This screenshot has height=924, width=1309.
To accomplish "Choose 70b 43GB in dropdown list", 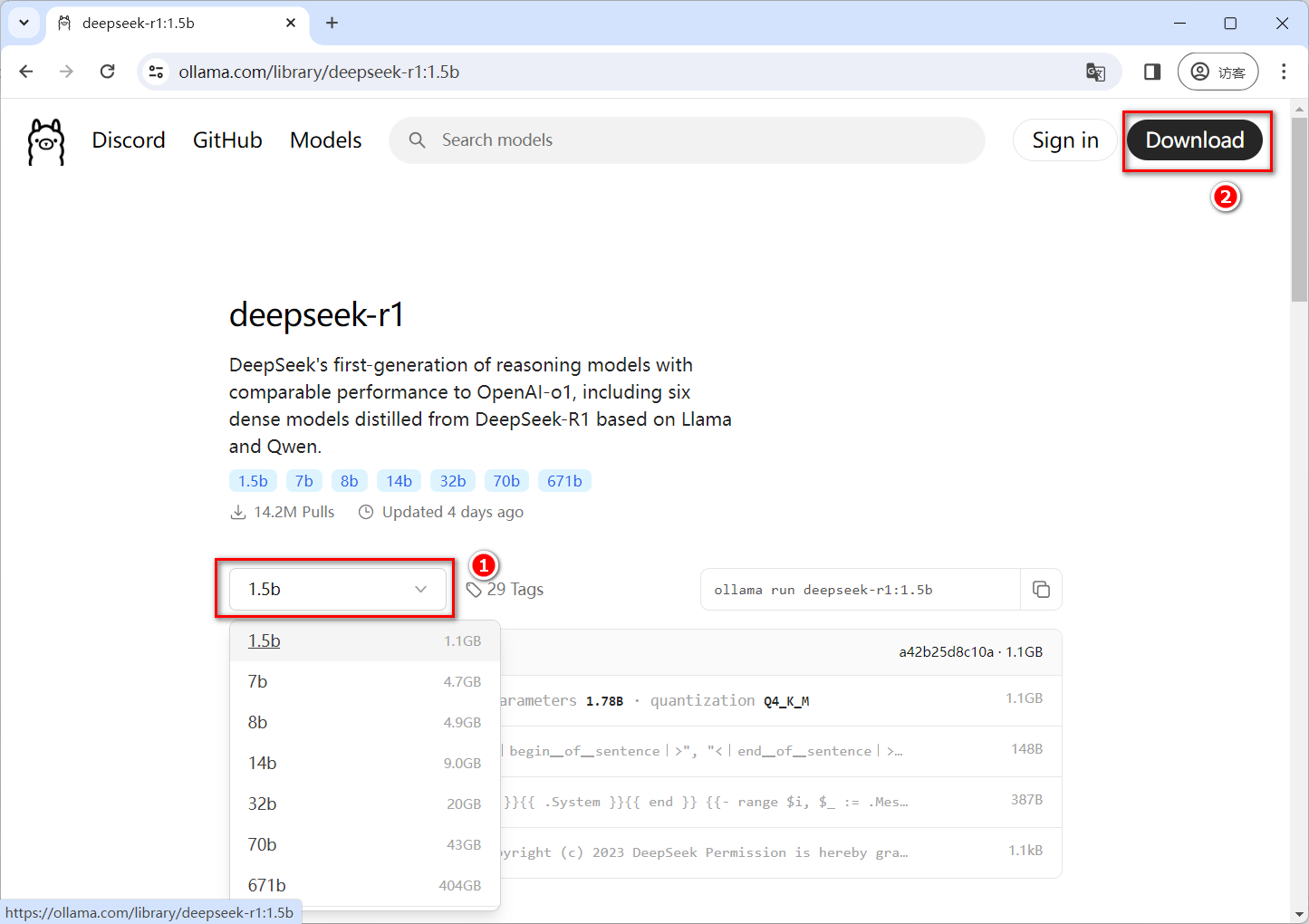I will (x=365, y=845).
